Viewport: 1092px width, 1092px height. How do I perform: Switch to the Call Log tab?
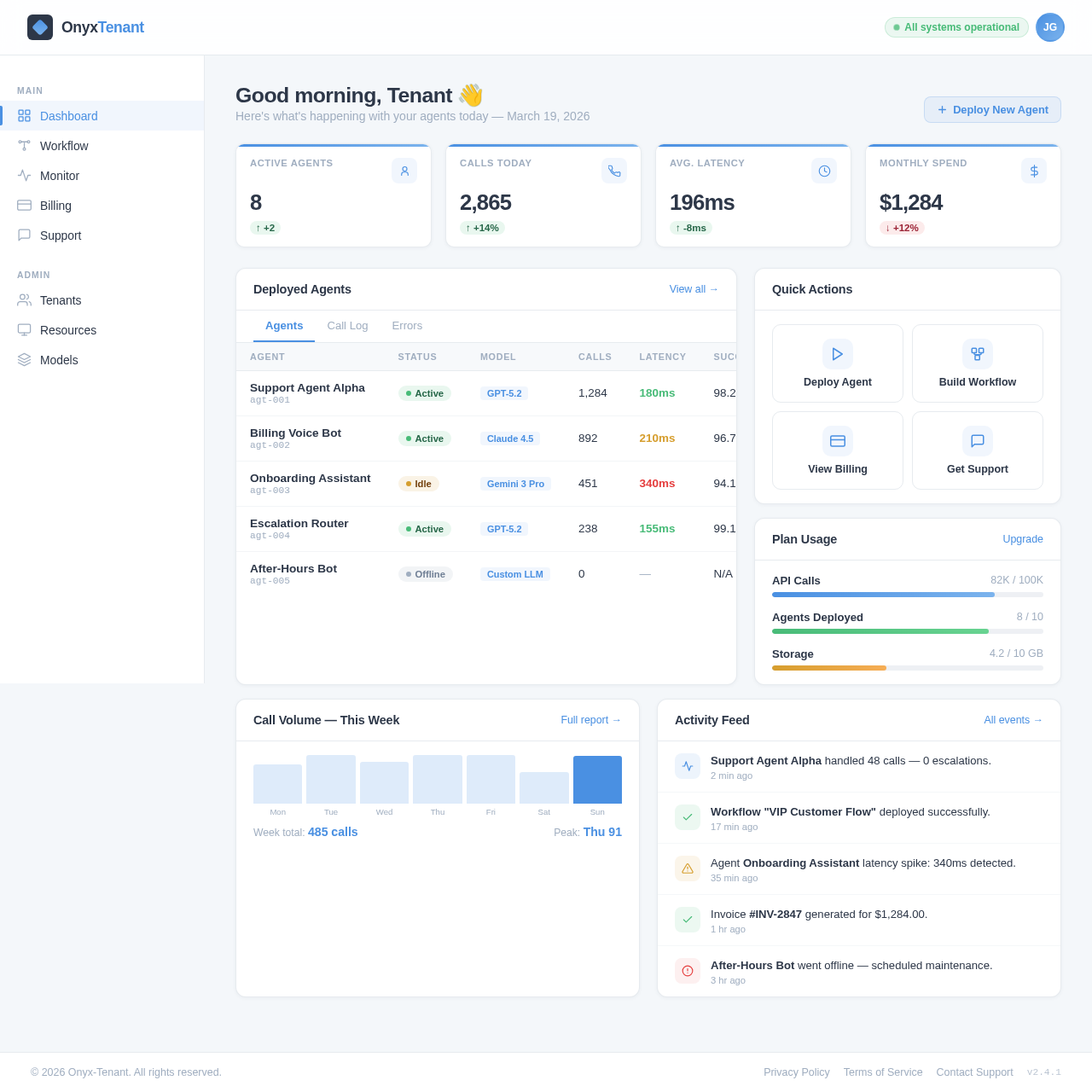pyautogui.click(x=347, y=326)
